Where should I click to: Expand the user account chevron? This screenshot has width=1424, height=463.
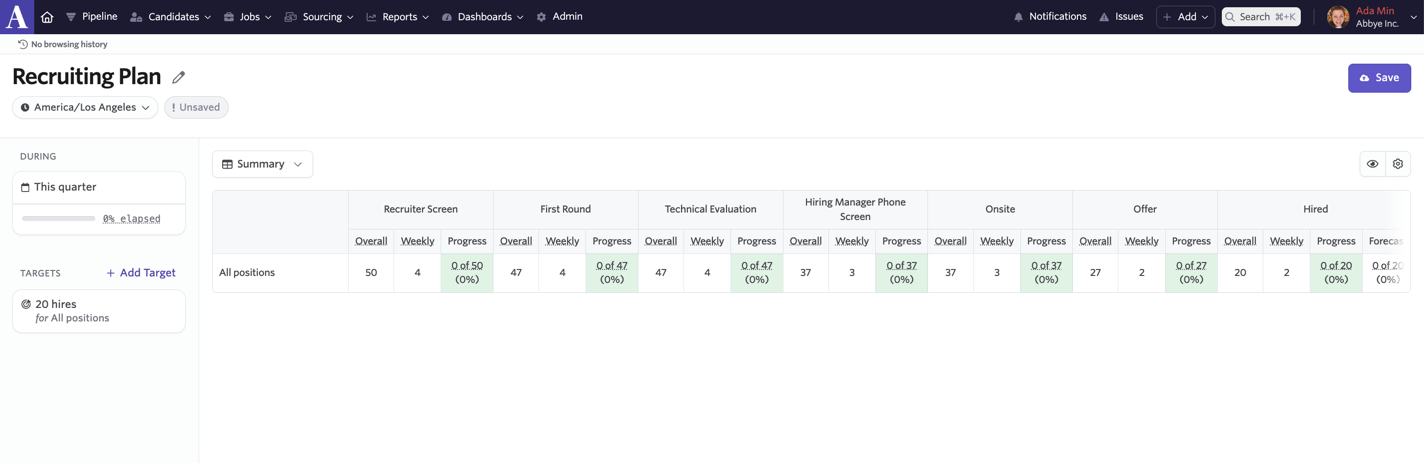click(x=1413, y=17)
